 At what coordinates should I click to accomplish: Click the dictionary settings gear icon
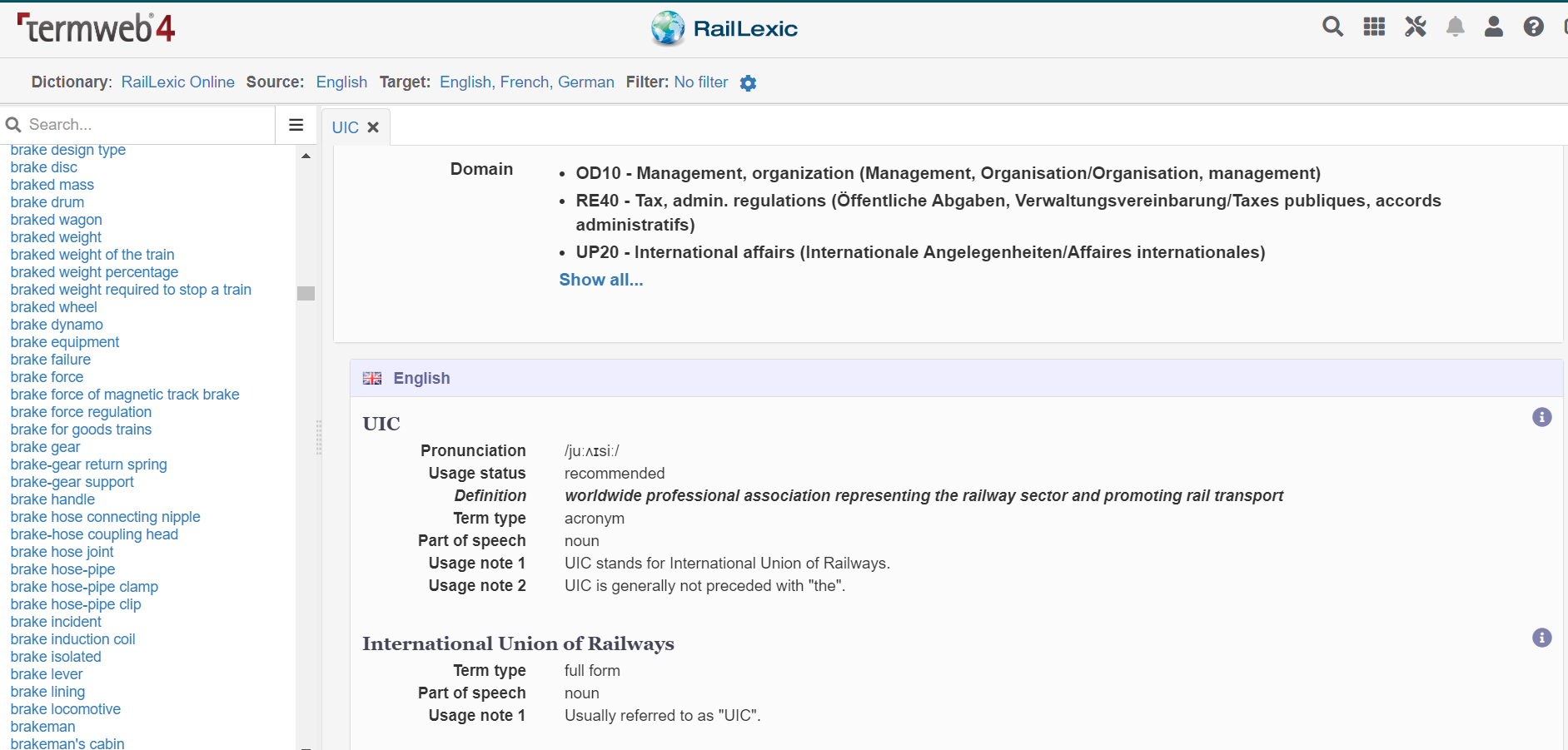[748, 83]
